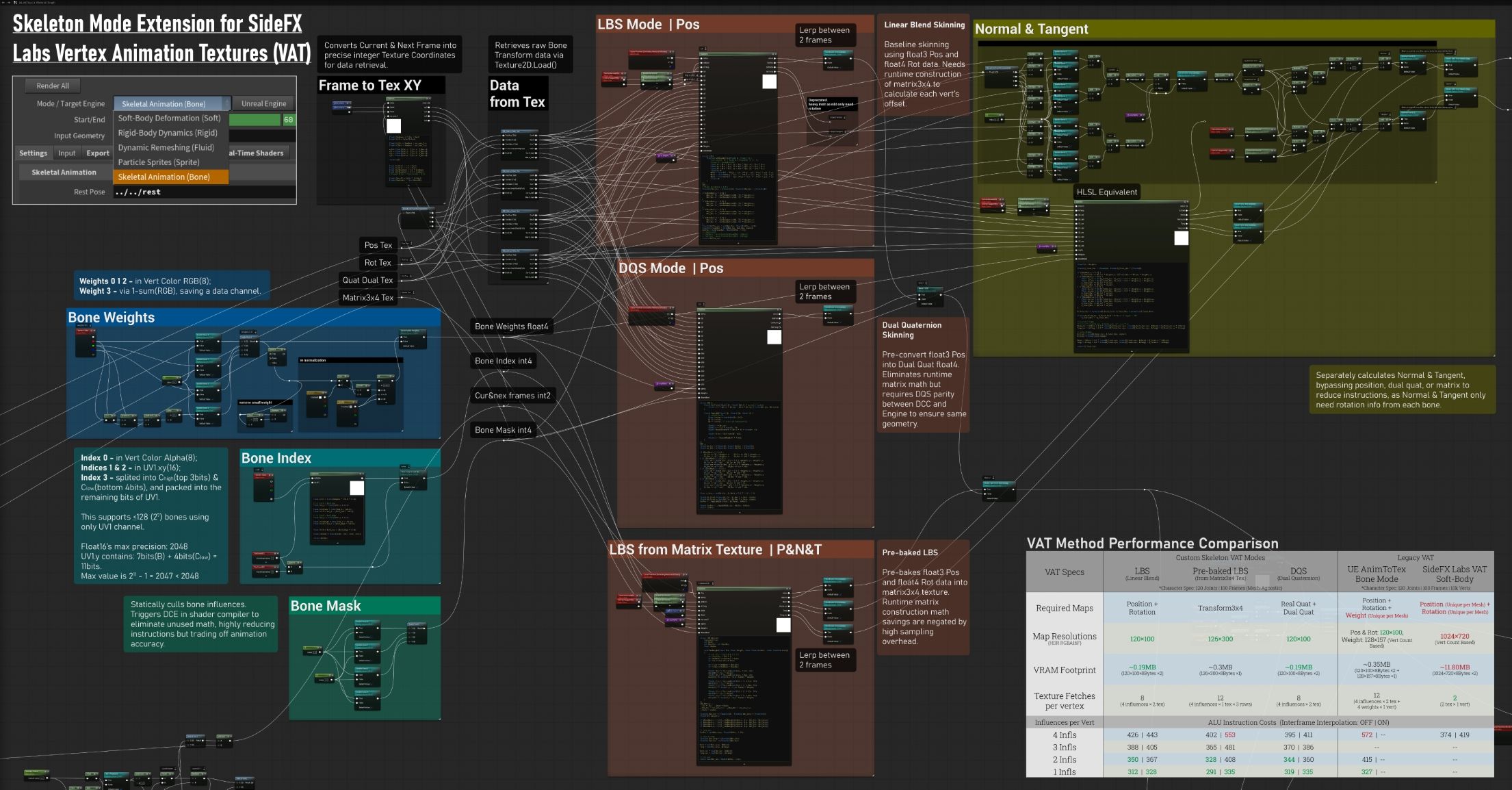This screenshot has width=1512, height=790.
Task: Open the Skeletal Animation (Bone) mode dropdown
Action: point(172,103)
